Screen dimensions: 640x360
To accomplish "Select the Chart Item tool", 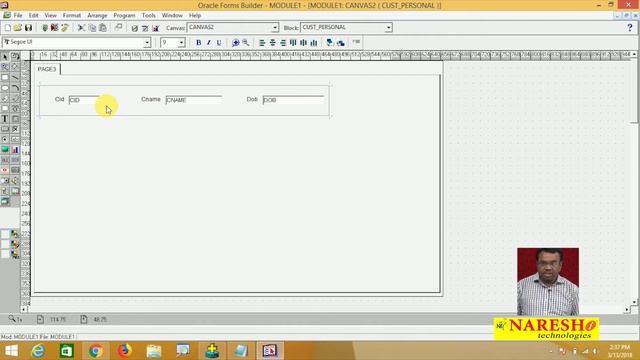I will click(x=15, y=150).
